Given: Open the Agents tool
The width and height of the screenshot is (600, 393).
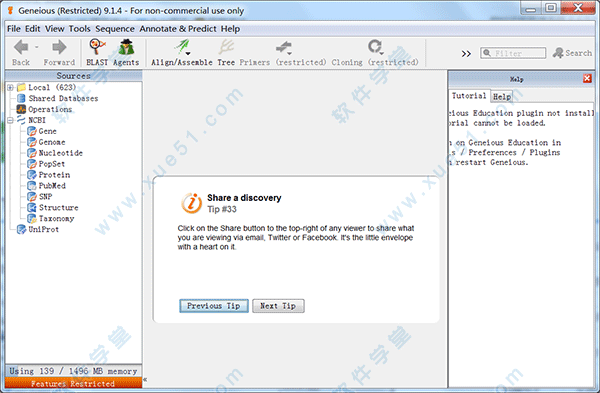Looking at the screenshot, I should click(126, 52).
